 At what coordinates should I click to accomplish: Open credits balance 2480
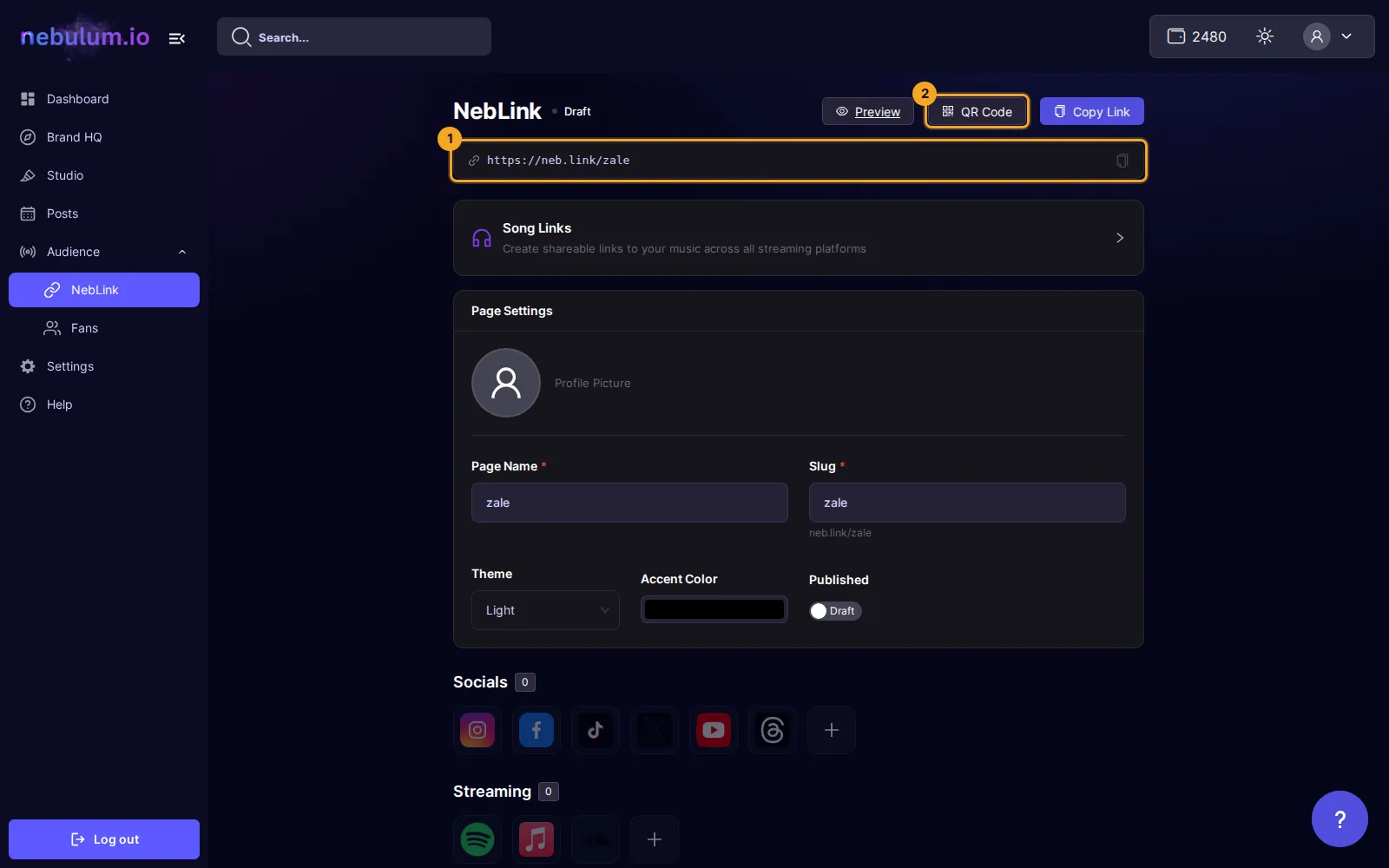(1197, 36)
